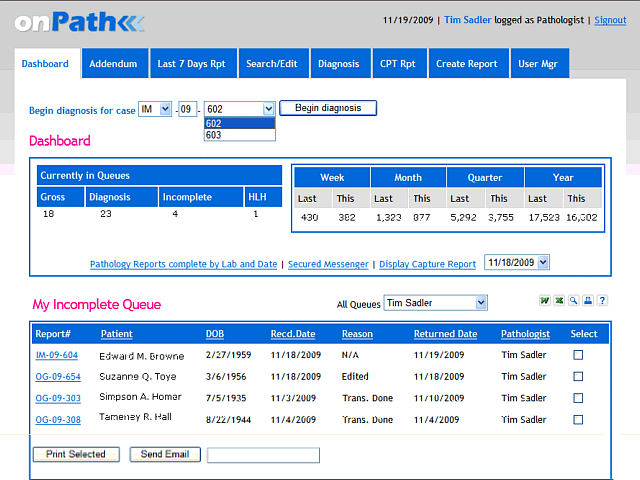Screen dimensions: 640x480
Task: Click the onPath logo
Action: click(80, 22)
